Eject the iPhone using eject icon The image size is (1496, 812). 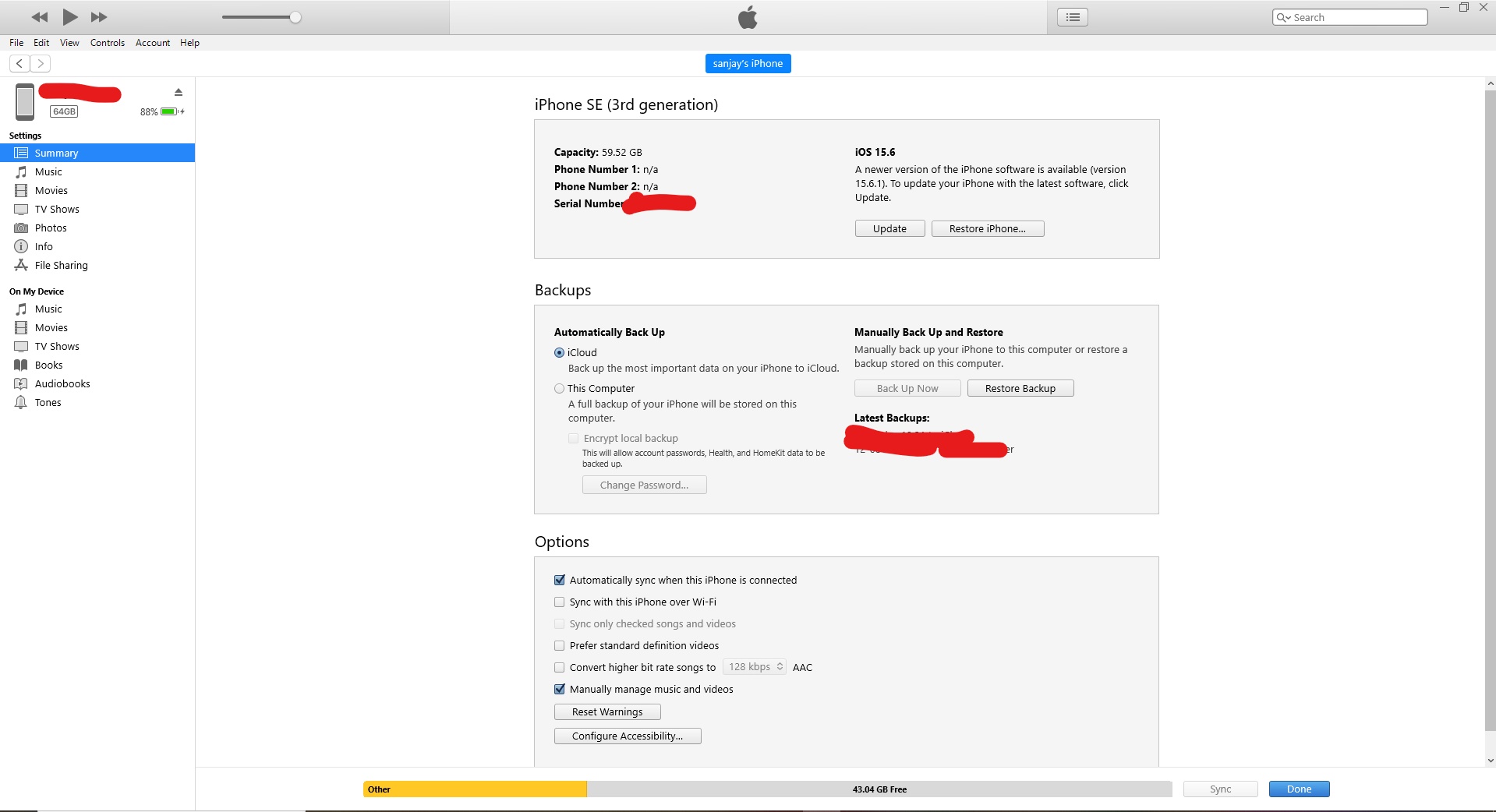coord(179,92)
